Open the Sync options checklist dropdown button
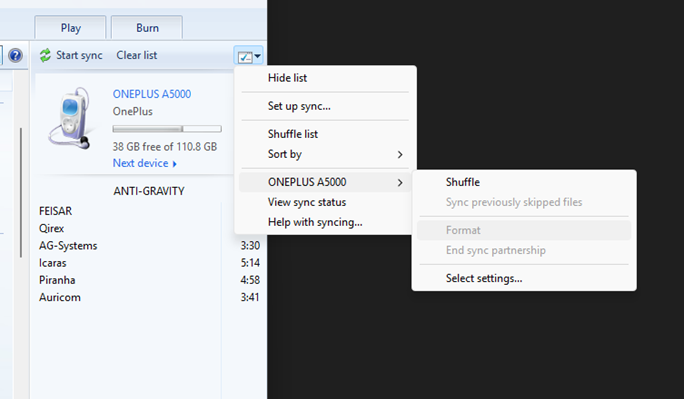Viewport: 684px width, 399px height. [x=249, y=56]
